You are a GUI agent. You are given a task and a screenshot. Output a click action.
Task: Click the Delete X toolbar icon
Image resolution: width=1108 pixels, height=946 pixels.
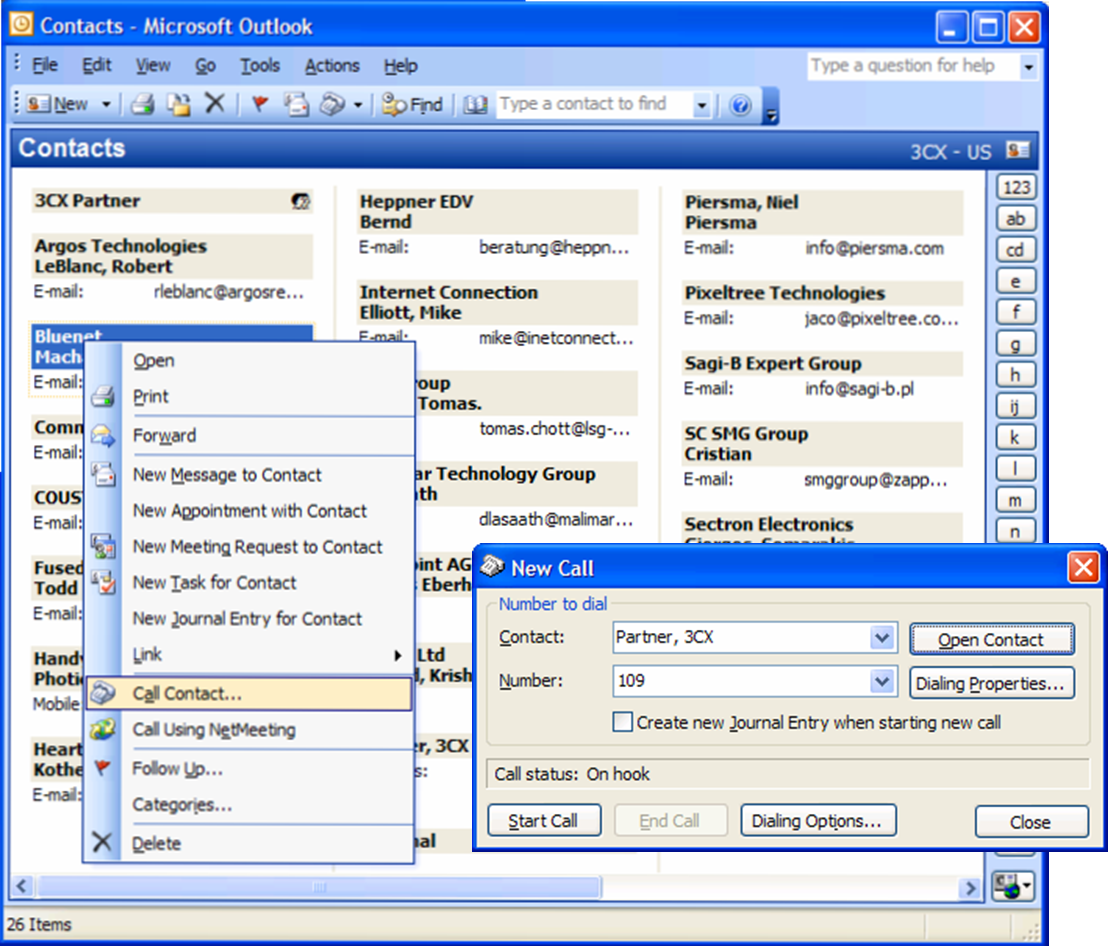click(x=214, y=104)
